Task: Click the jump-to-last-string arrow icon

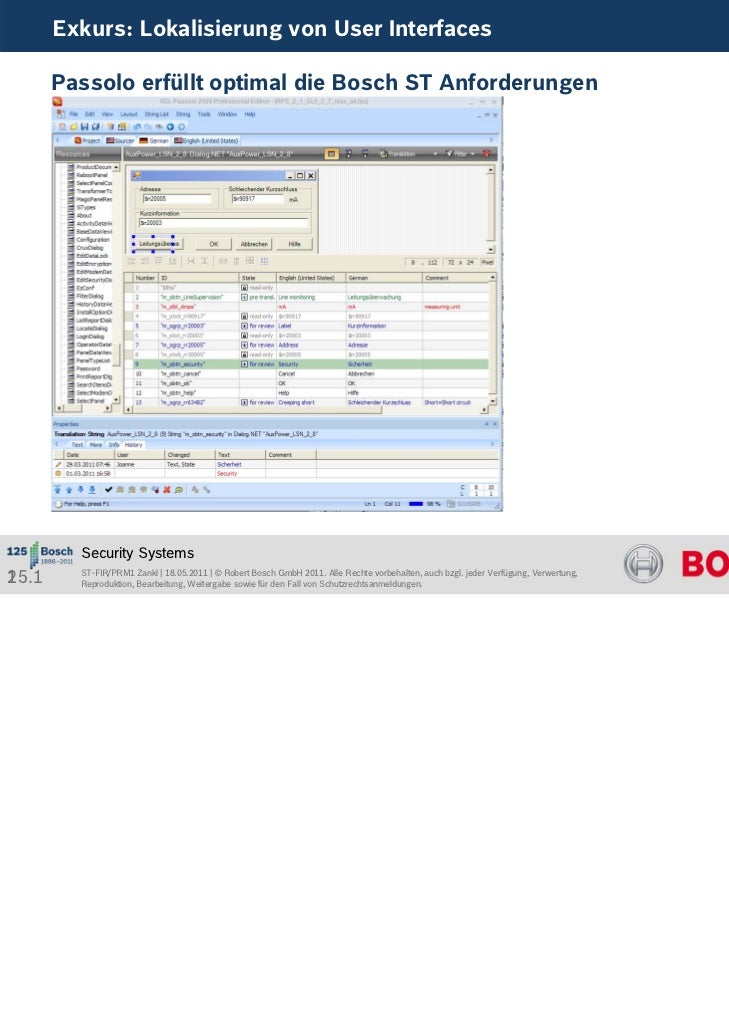Action: (92, 489)
